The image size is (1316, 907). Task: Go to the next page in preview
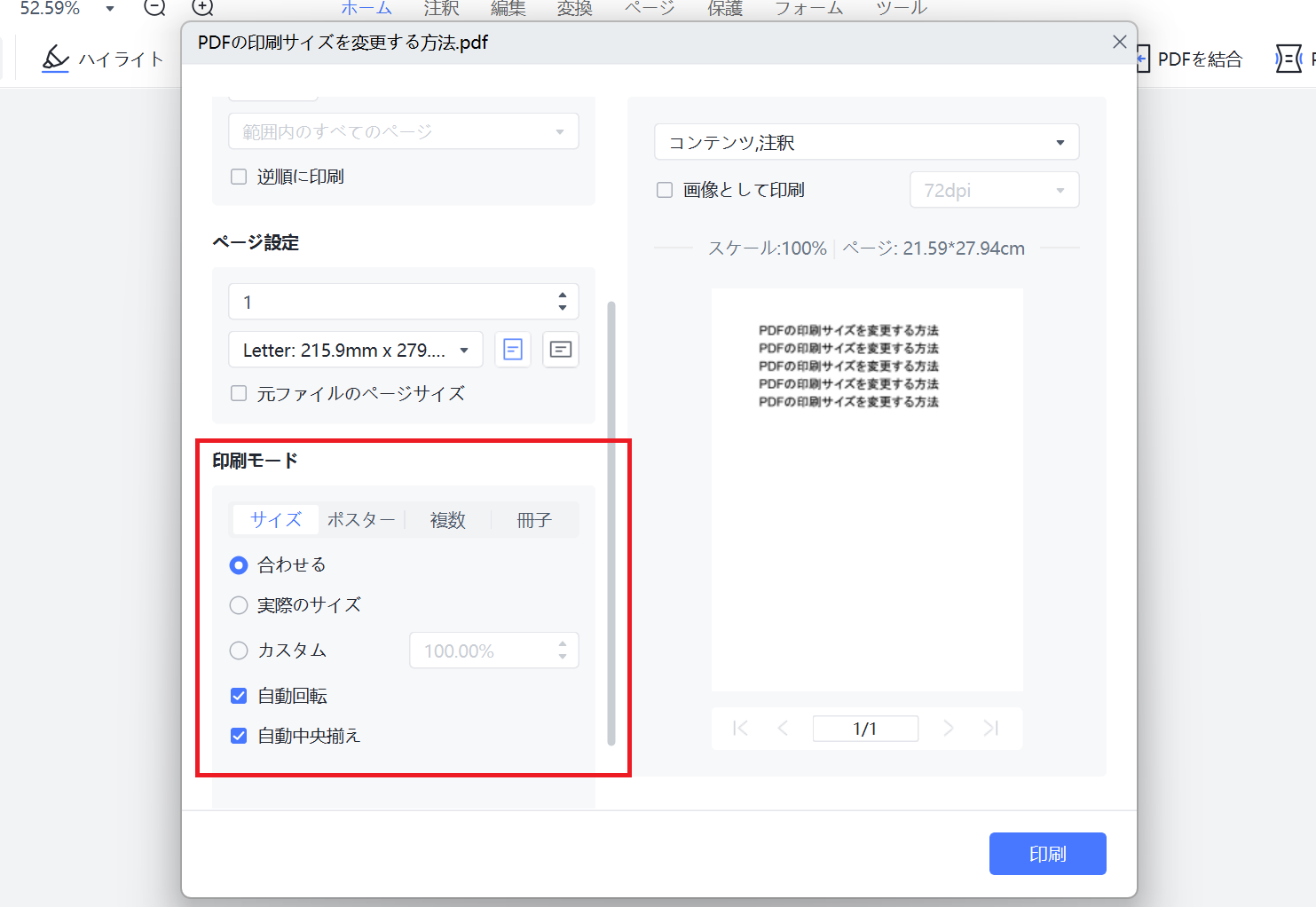click(948, 728)
